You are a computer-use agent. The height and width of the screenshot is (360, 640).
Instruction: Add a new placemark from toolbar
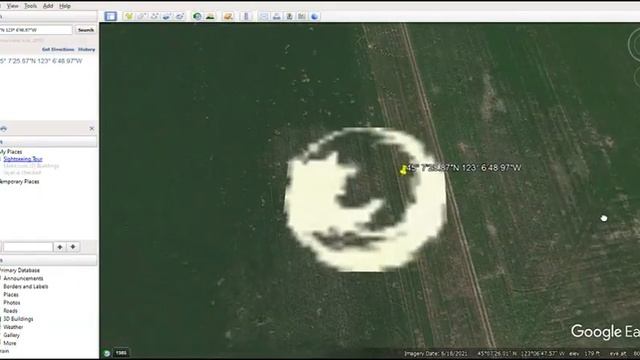point(129,16)
